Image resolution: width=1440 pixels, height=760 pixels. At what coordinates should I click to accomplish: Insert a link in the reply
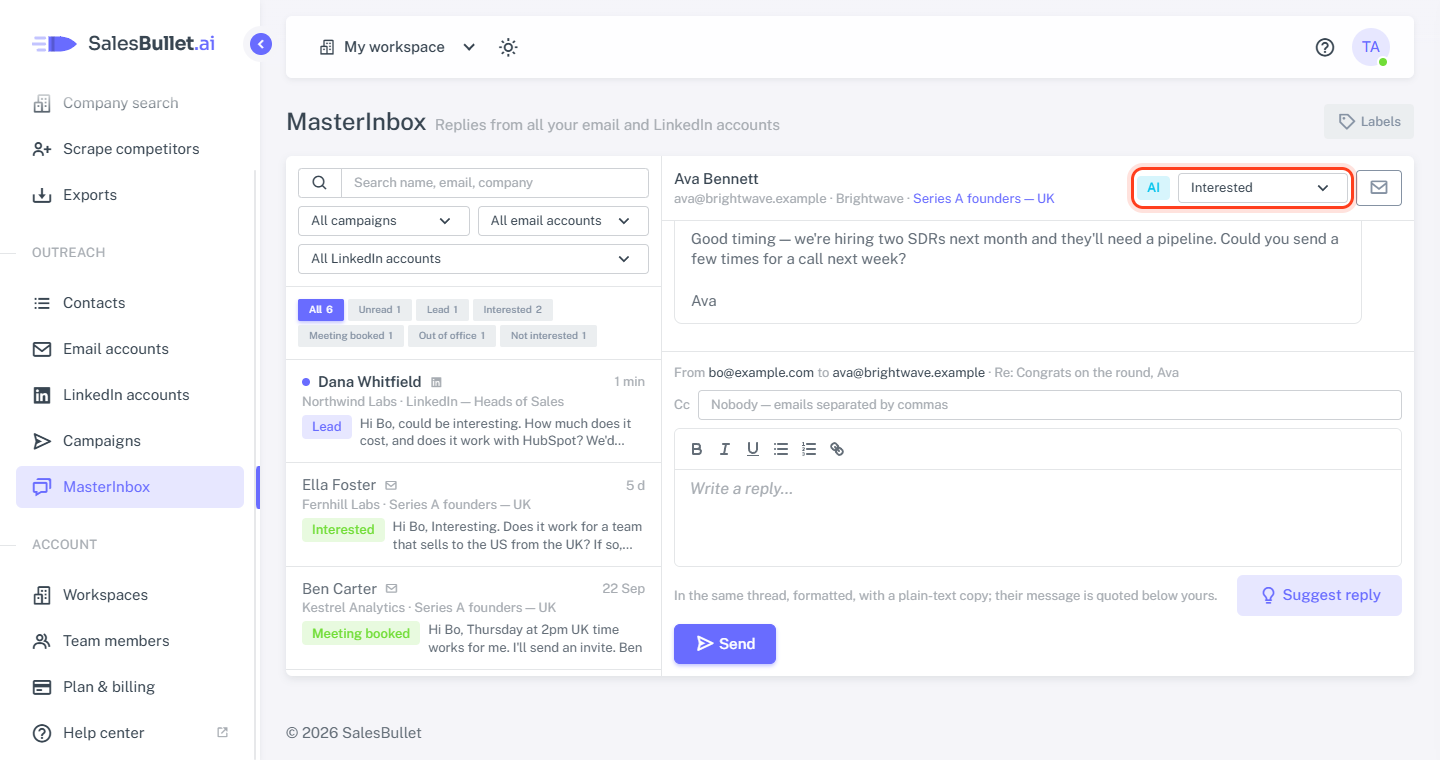point(837,449)
